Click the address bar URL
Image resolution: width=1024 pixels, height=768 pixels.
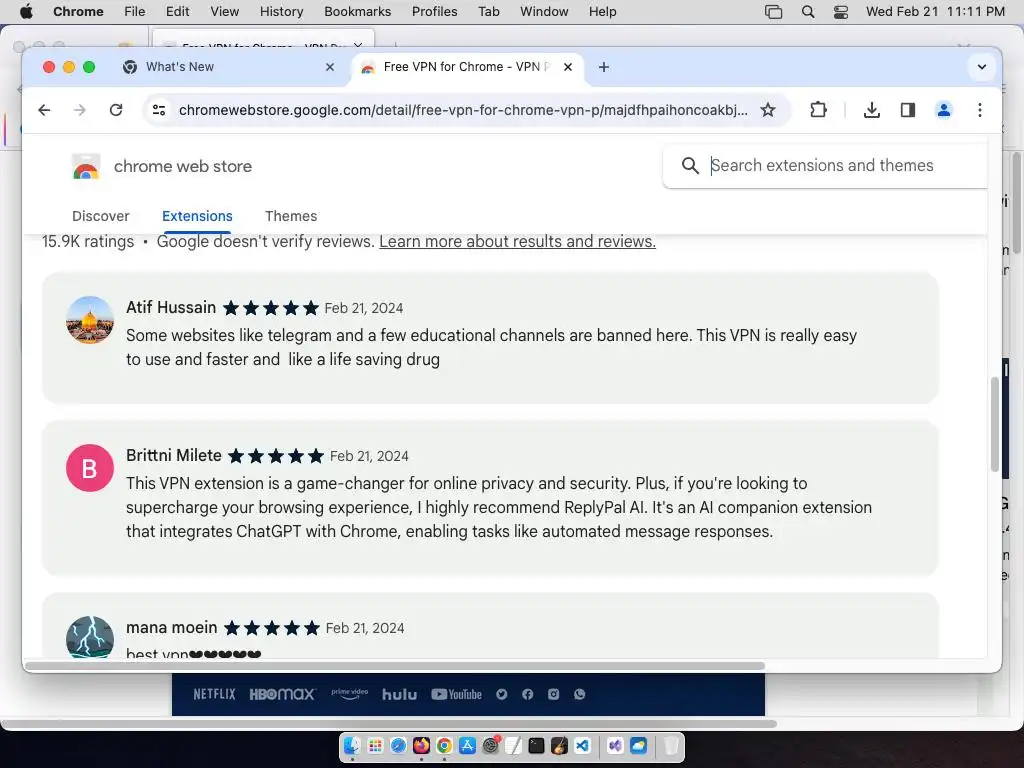pyautogui.click(x=463, y=110)
